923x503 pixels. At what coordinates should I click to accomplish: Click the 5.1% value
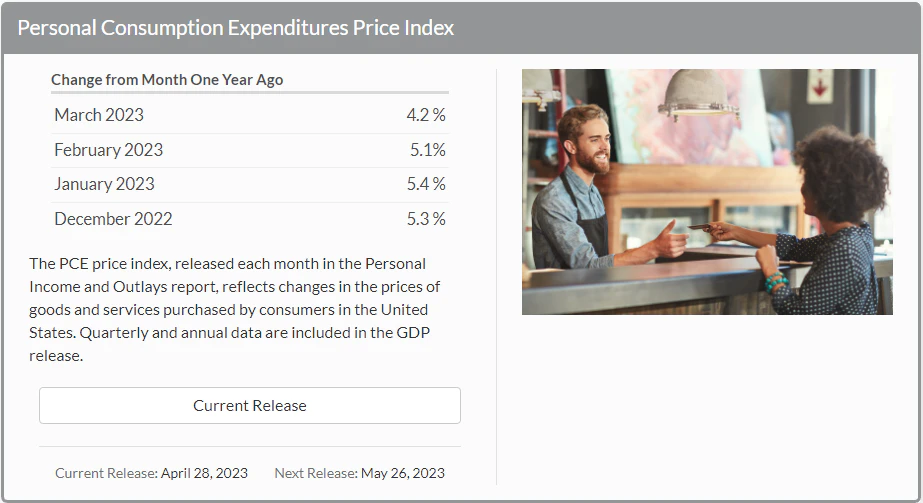point(427,150)
